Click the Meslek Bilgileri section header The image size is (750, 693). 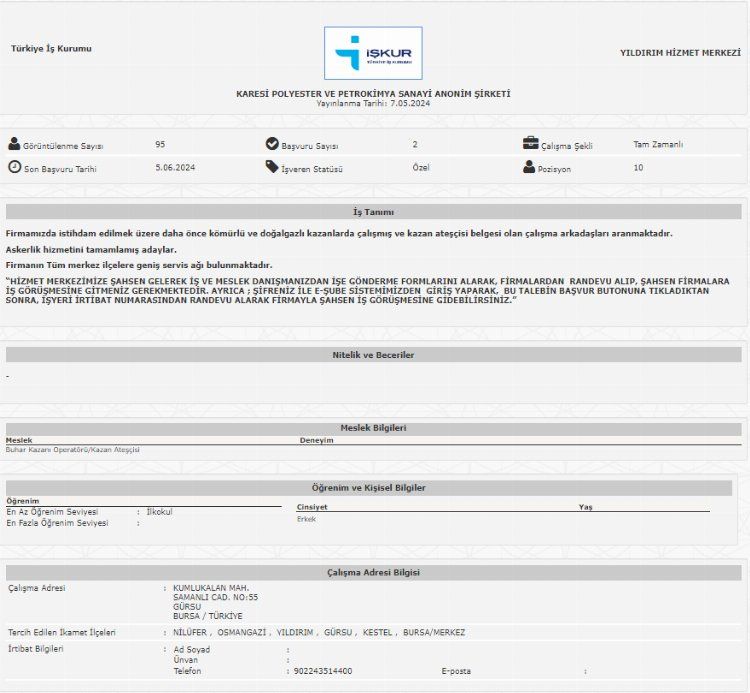pyautogui.click(x=373, y=428)
